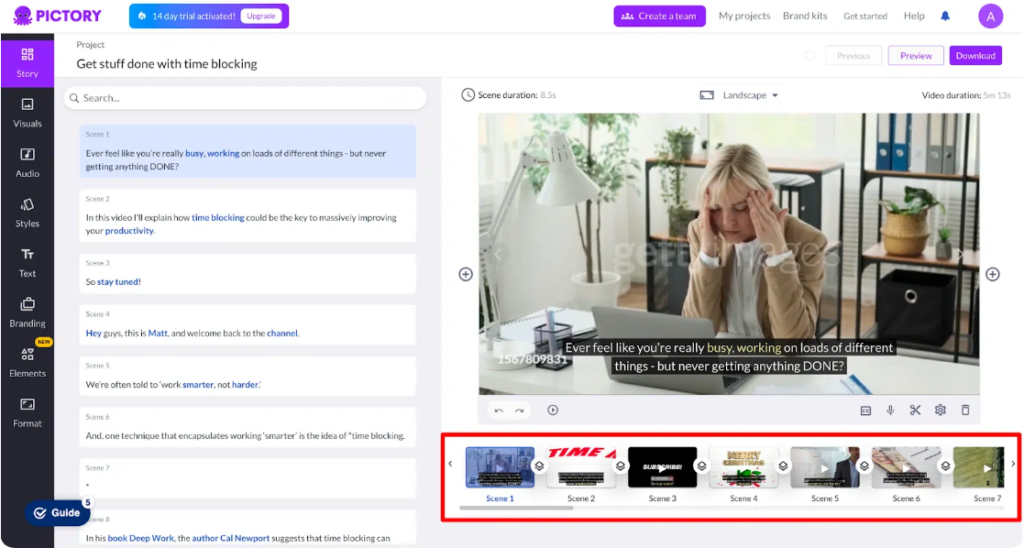Open the Branding panel in sidebar
This screenshot has height=548, width=1024.
(x=27, y=311)
